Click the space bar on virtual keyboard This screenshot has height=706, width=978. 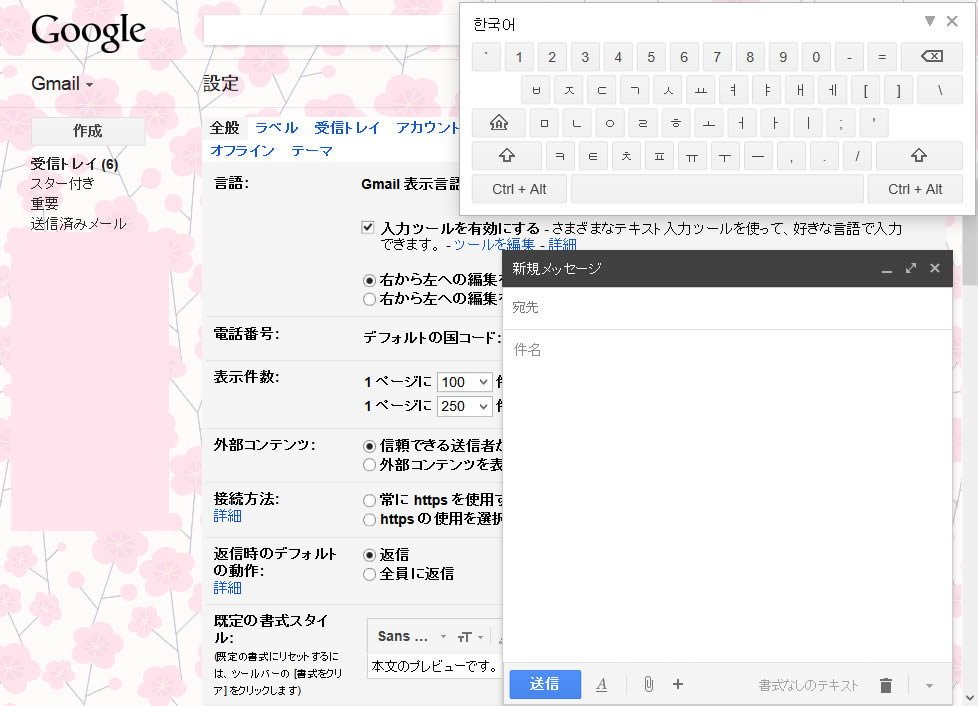[717, 189]
